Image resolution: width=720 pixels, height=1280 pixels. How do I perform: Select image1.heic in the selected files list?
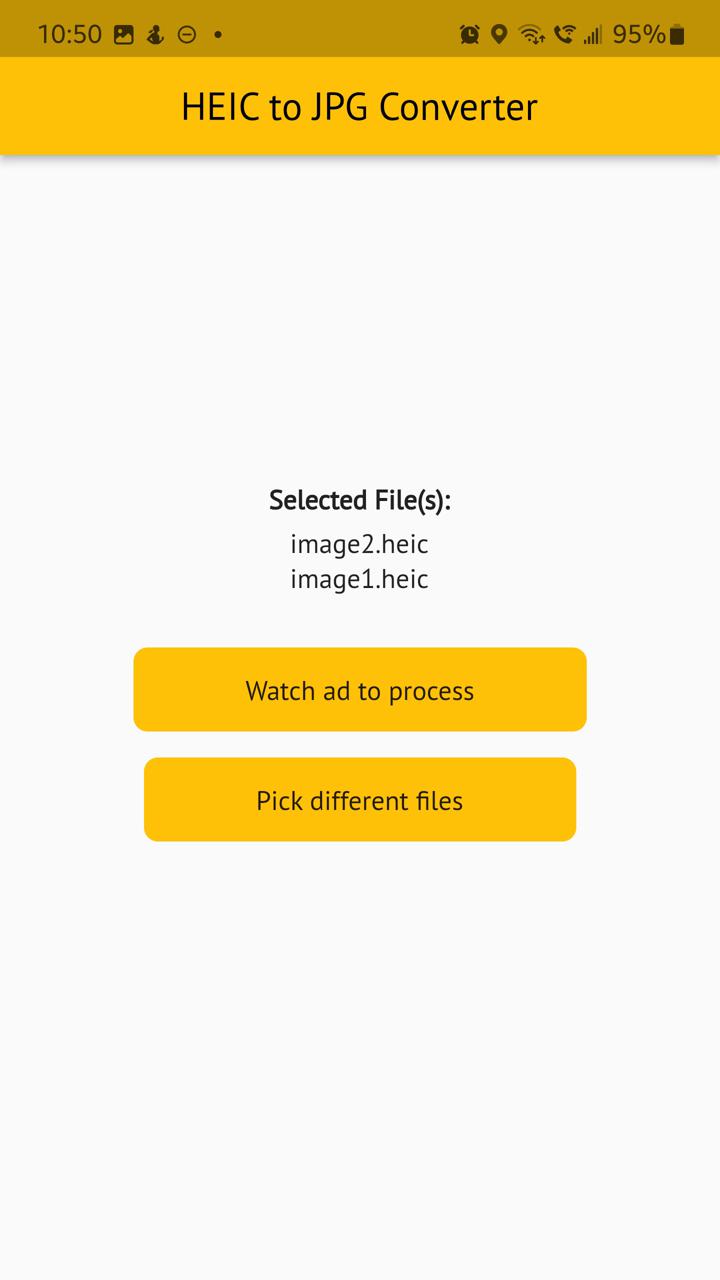(360, 580)
